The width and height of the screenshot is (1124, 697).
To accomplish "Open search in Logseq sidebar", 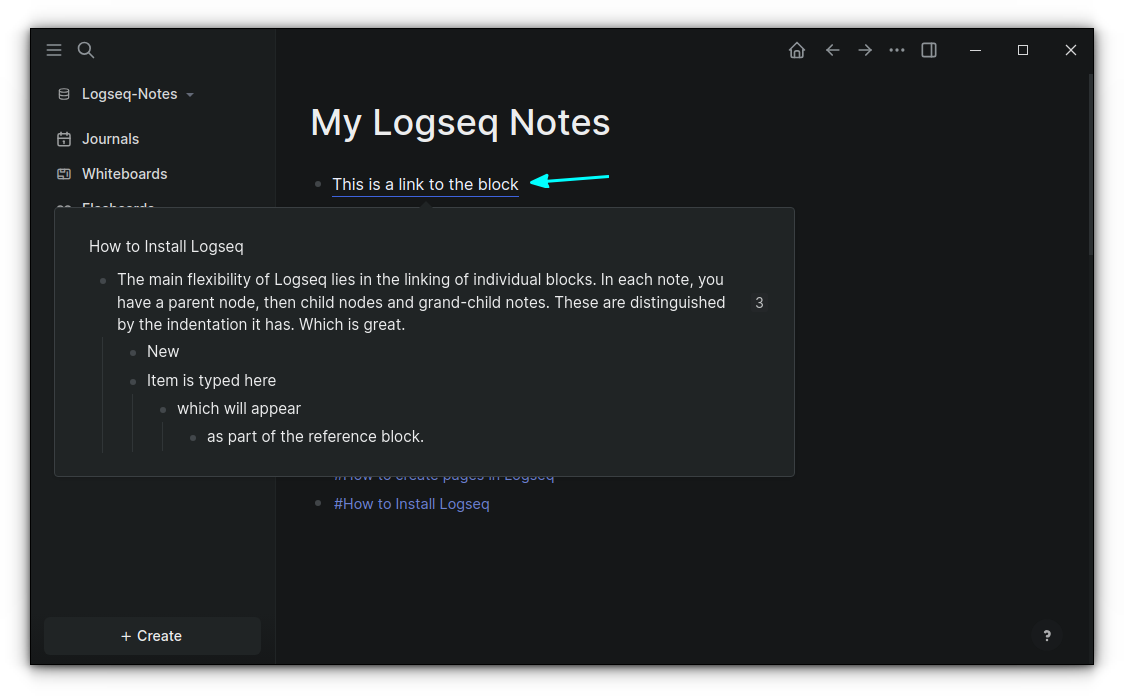I will point(85,49).
